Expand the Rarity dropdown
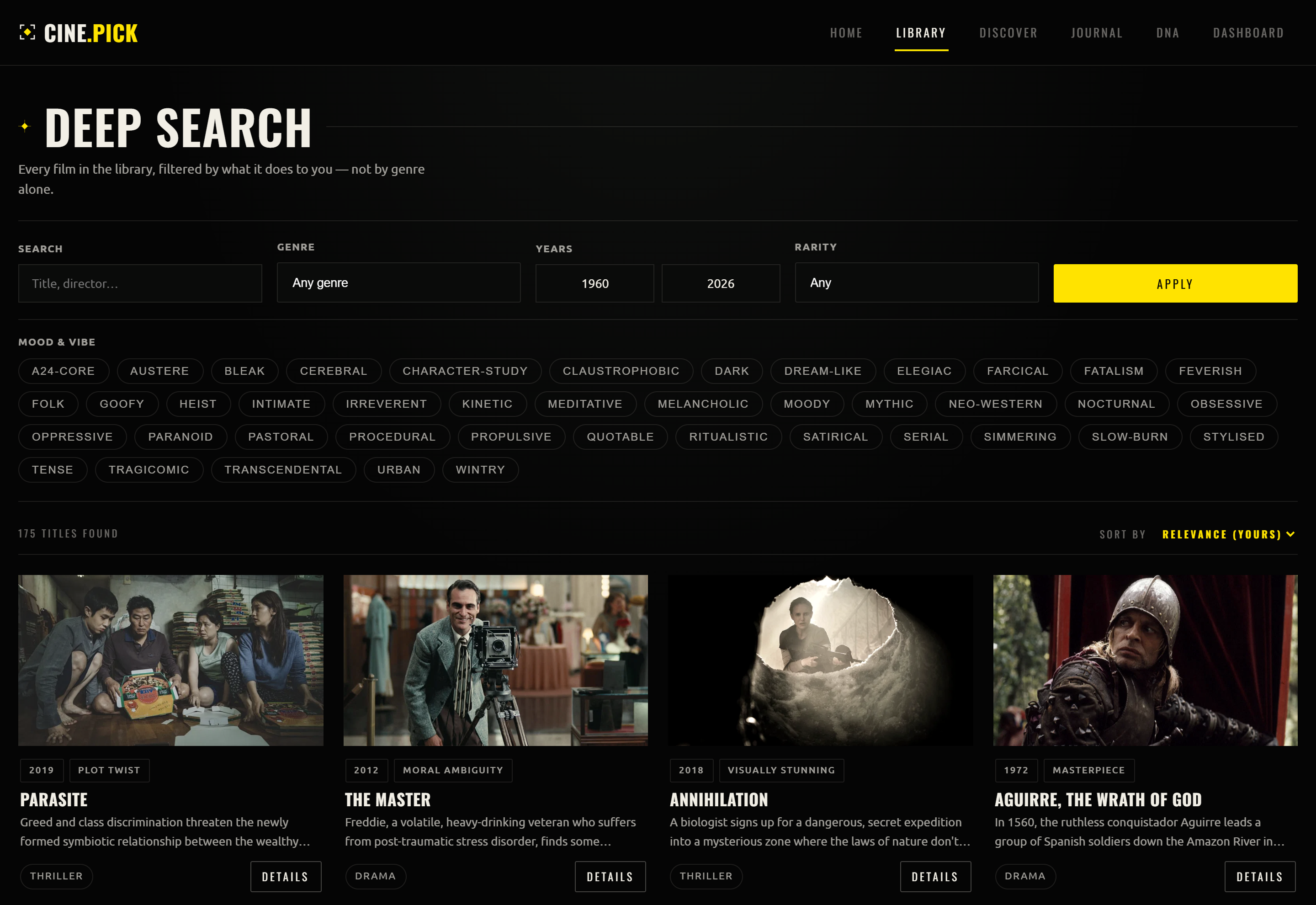Image resolution: width=1316 pixels, height=905 pixels. [x=917, y=282]
